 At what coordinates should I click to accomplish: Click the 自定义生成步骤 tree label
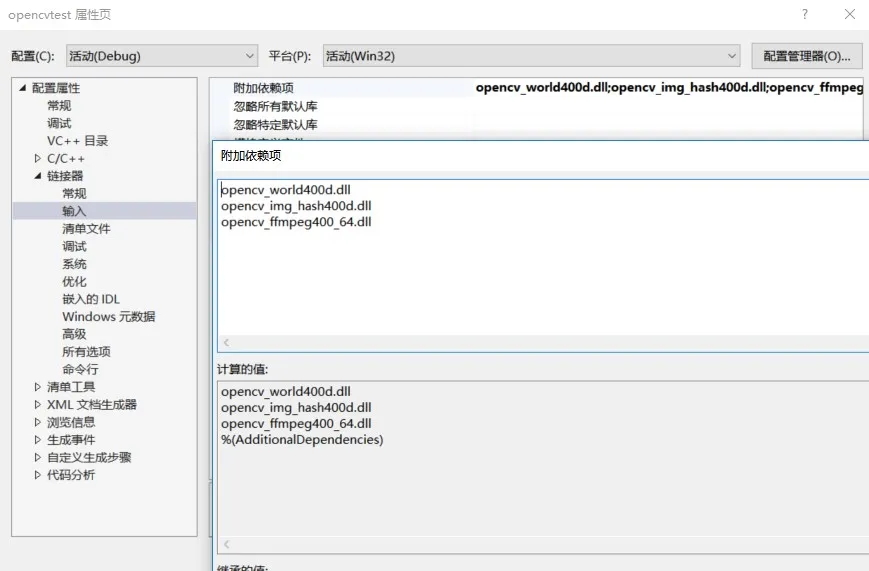(89, 457)
